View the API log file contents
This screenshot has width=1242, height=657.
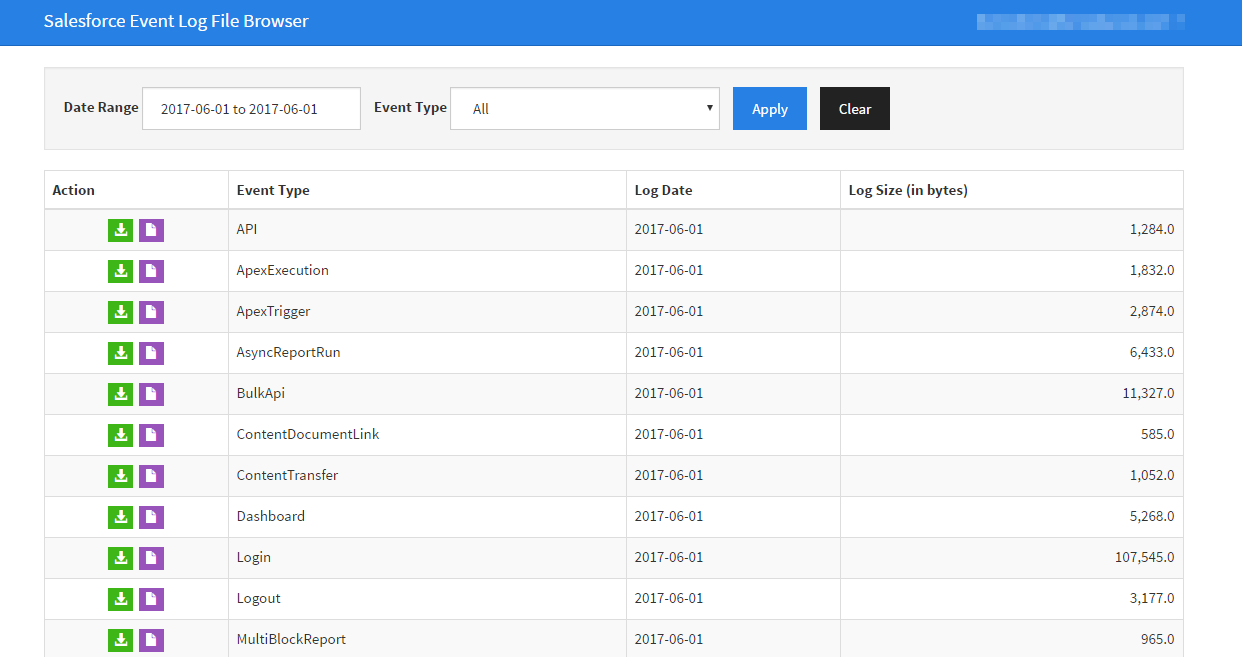[x=151, y=230]
